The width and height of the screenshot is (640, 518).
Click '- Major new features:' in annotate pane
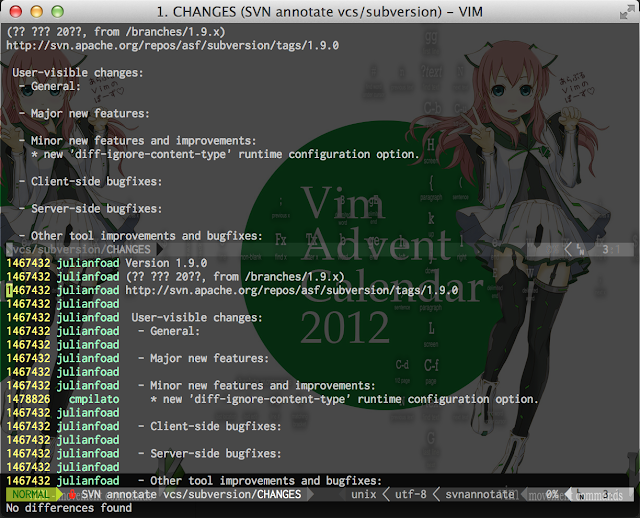click(x=203, y=358)
